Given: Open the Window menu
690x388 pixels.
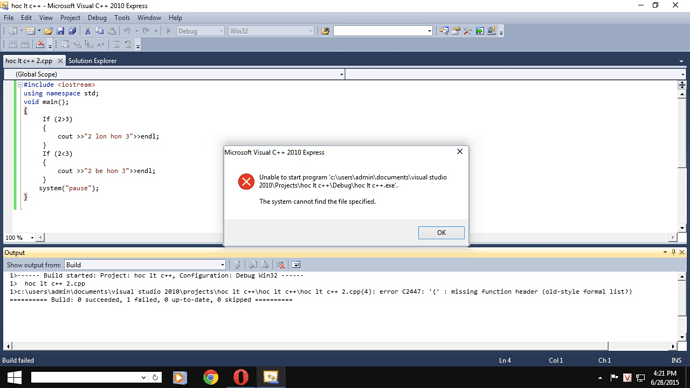Looking at the screenshot, I should (149, 18).
